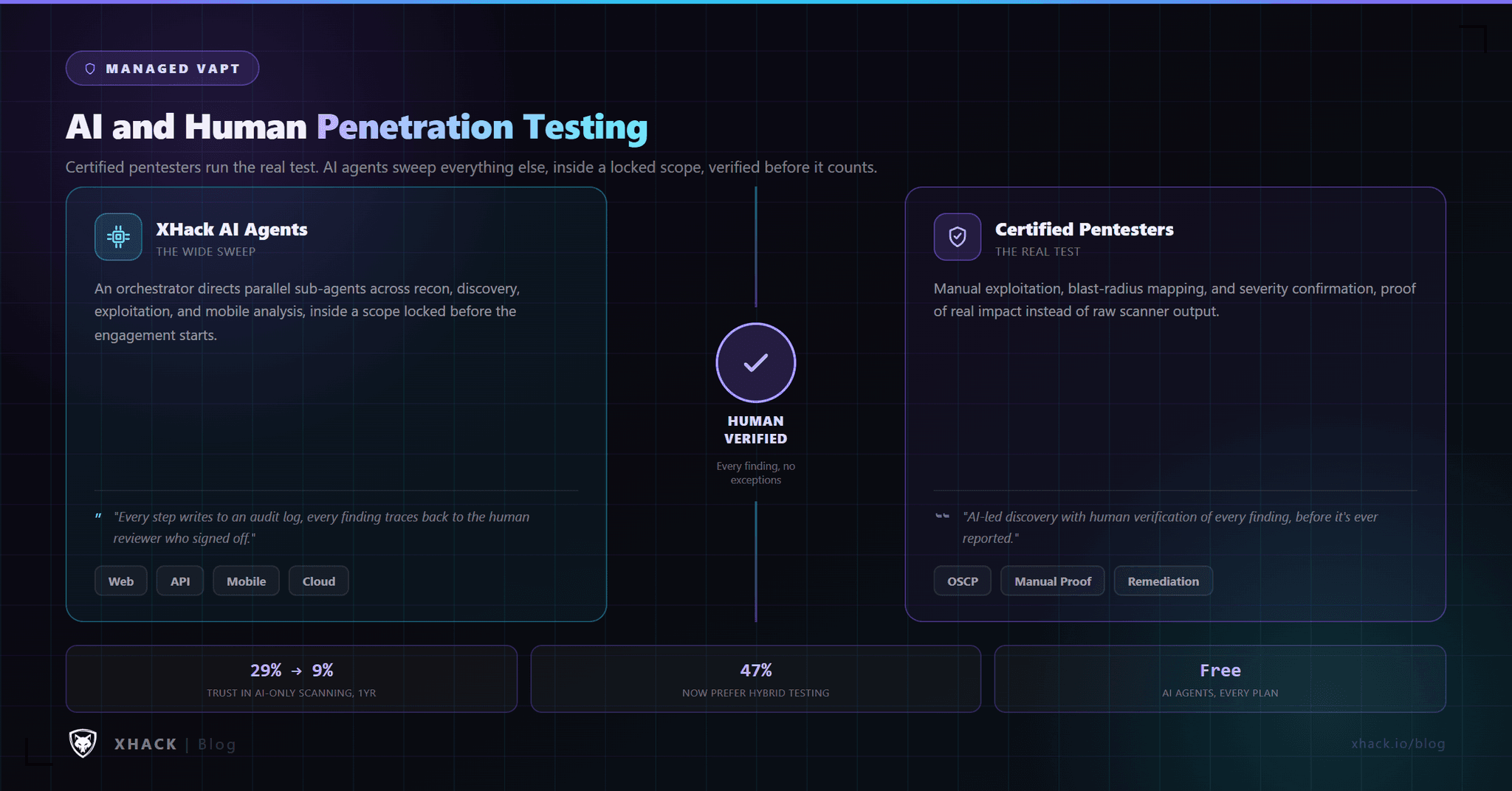
Task: Select the API tag
Action: point(180,581)
